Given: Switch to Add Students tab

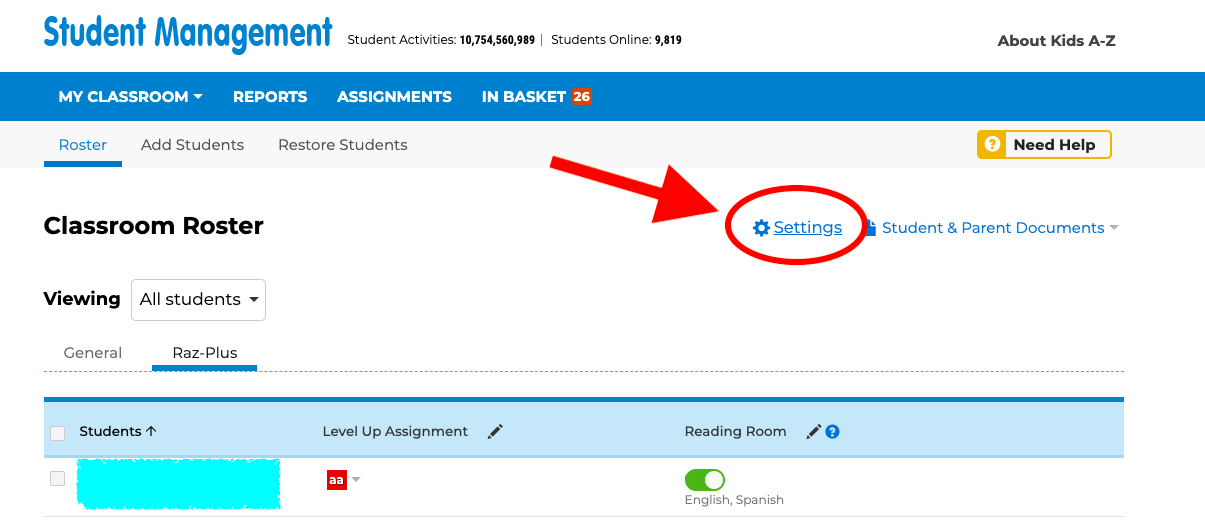Looking at the screenshot, I should (x=192, y=145).
